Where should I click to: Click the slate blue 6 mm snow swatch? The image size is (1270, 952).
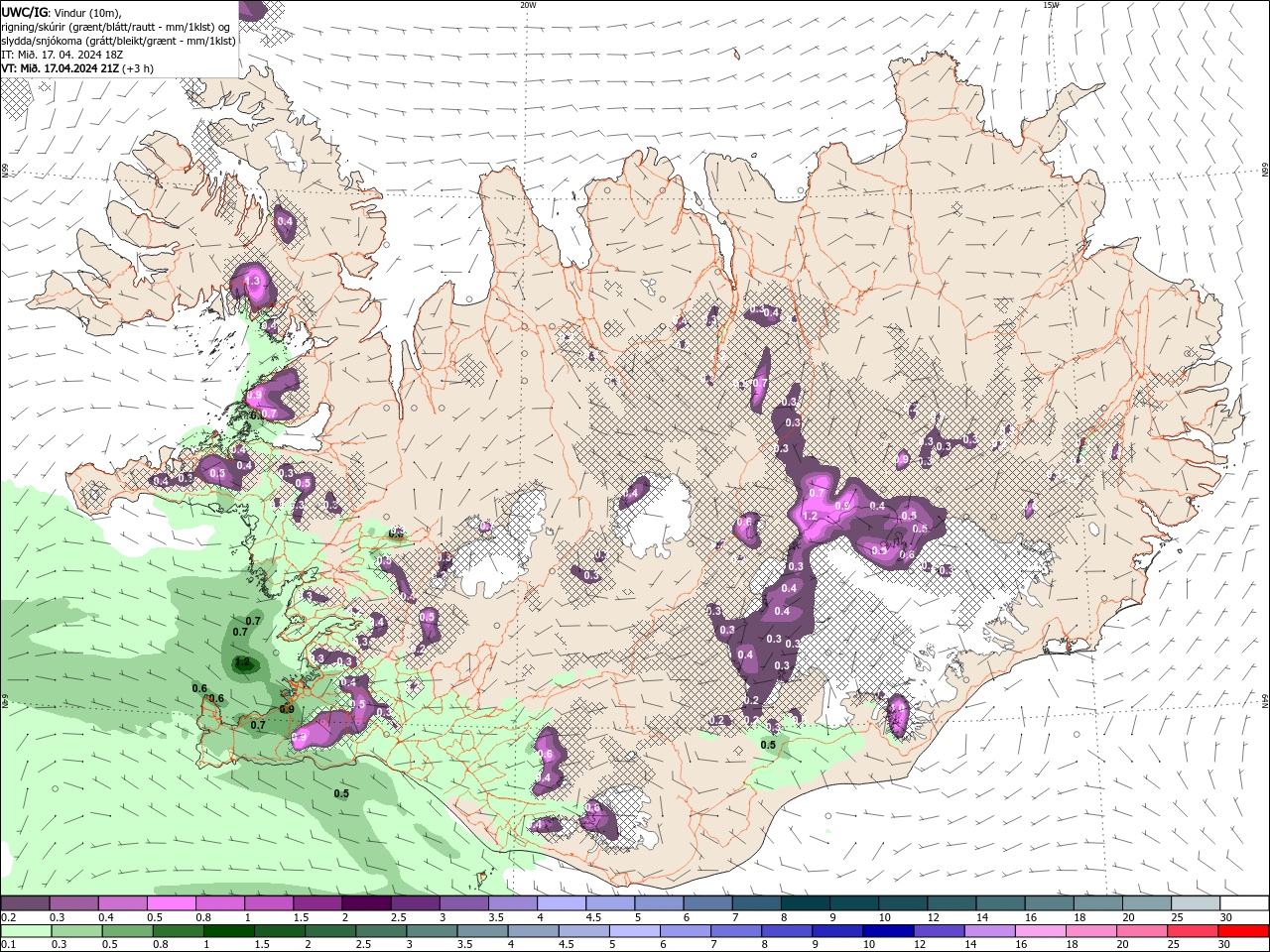[x=707, y=903]
